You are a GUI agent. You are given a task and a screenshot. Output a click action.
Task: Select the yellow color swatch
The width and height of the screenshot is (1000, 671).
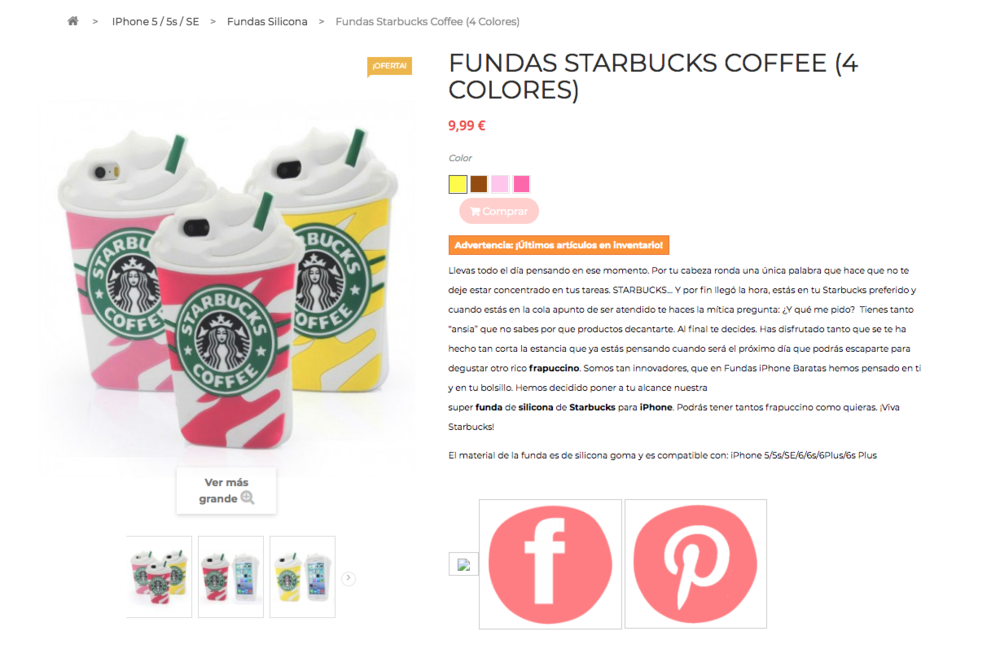[x=457, y=184]
